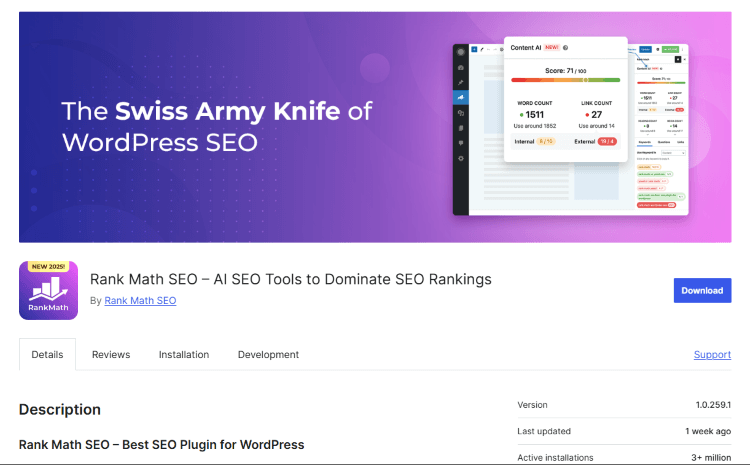The width and height of the screenshot is (750, 465).
Task: Click the NEW 2025! badge on plugin logo
Action: coord(48,266)
